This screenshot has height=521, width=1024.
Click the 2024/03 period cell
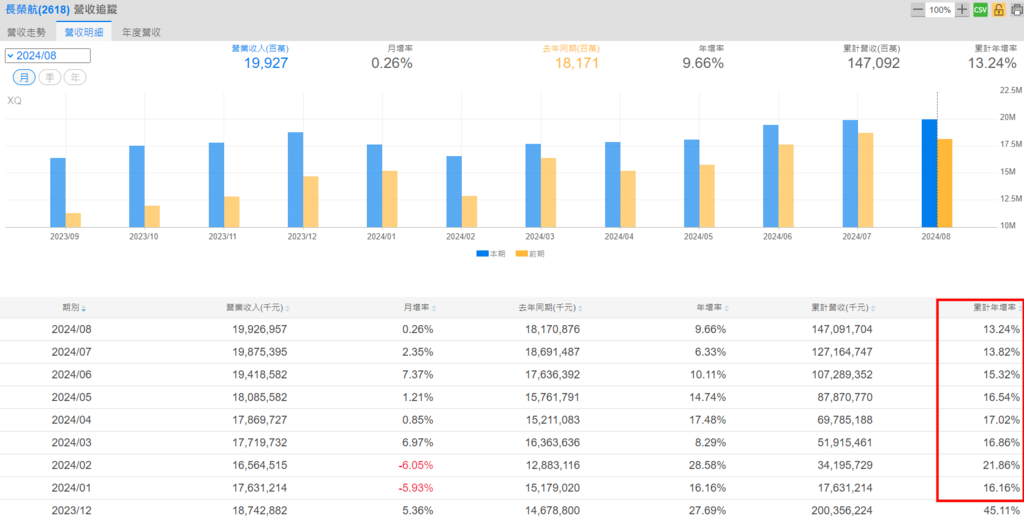click(71, 442)
